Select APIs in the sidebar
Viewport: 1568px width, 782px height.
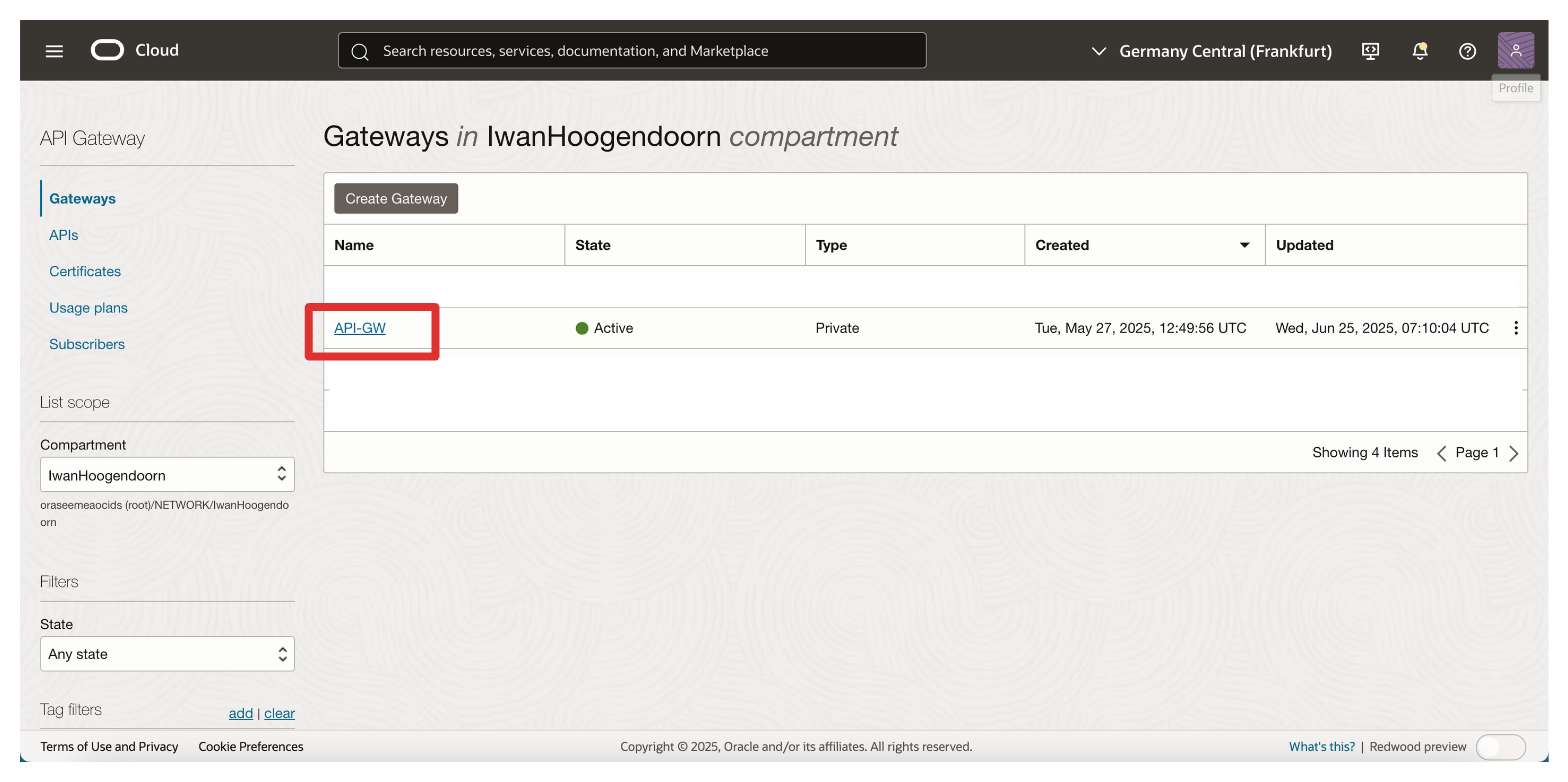point(64,235)
